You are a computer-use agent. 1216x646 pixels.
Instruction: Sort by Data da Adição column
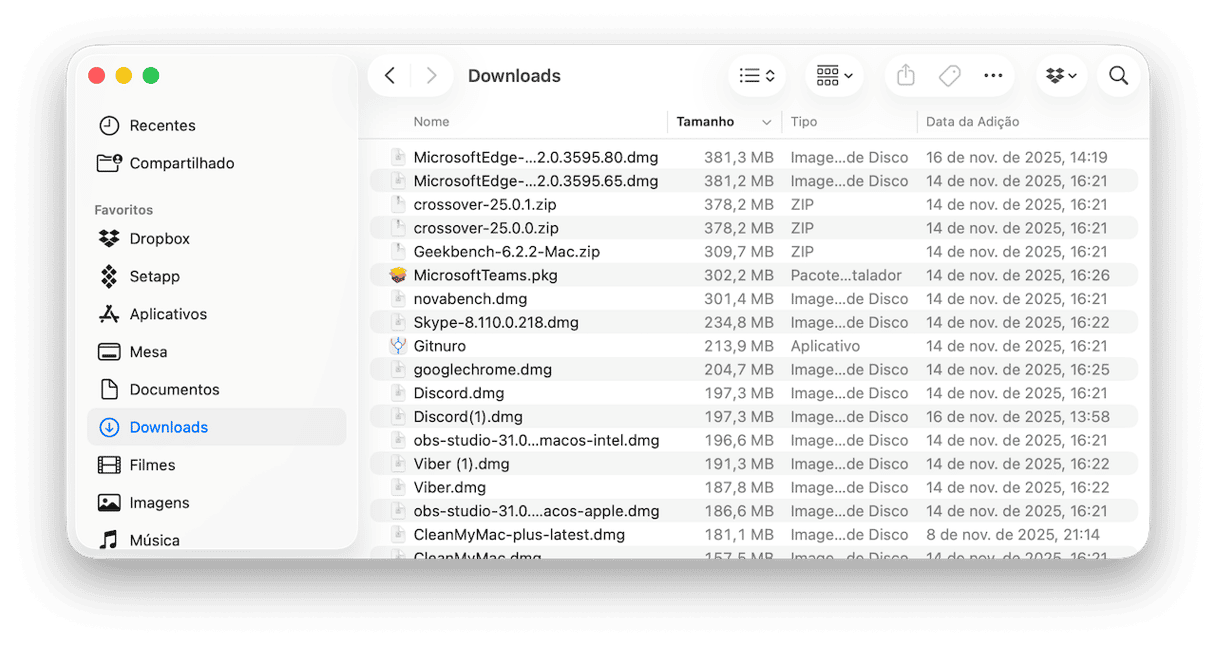point(972,122)
